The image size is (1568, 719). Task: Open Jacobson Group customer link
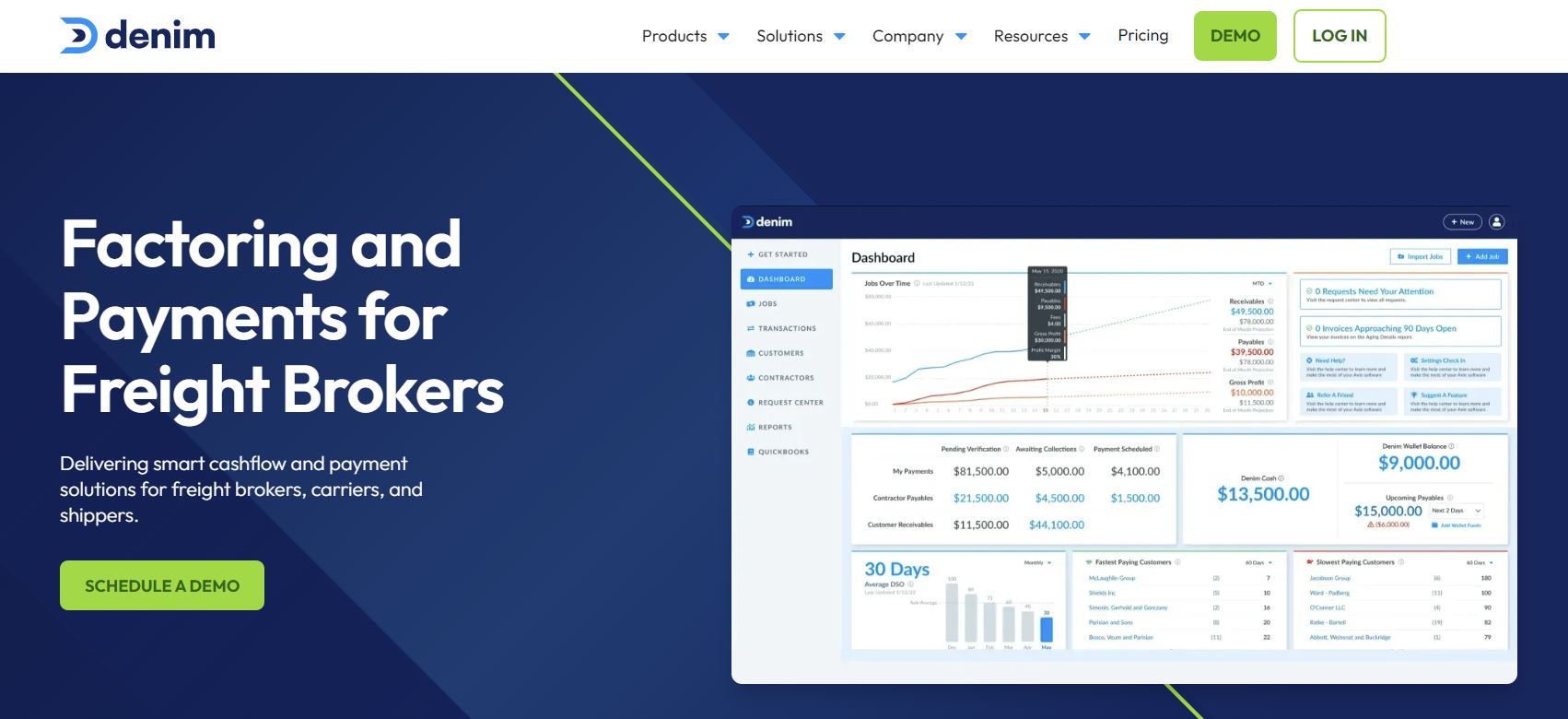[x=1329, y=578]
